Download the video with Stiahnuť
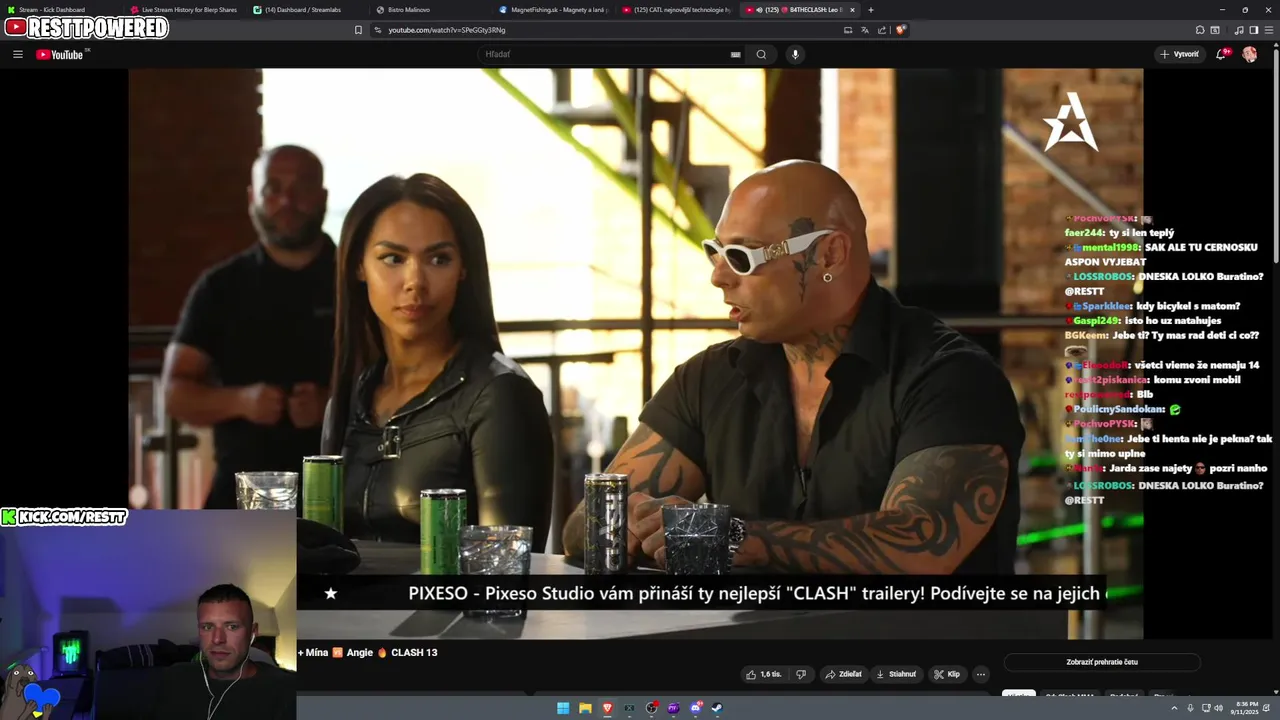 896,674
